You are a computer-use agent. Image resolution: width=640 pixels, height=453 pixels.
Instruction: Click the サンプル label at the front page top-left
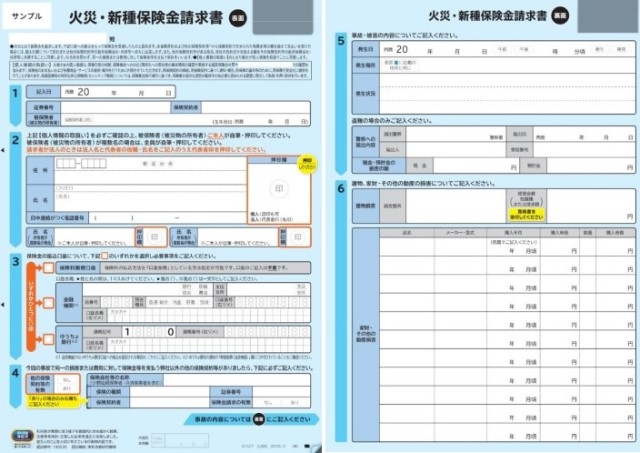(27, 16)
